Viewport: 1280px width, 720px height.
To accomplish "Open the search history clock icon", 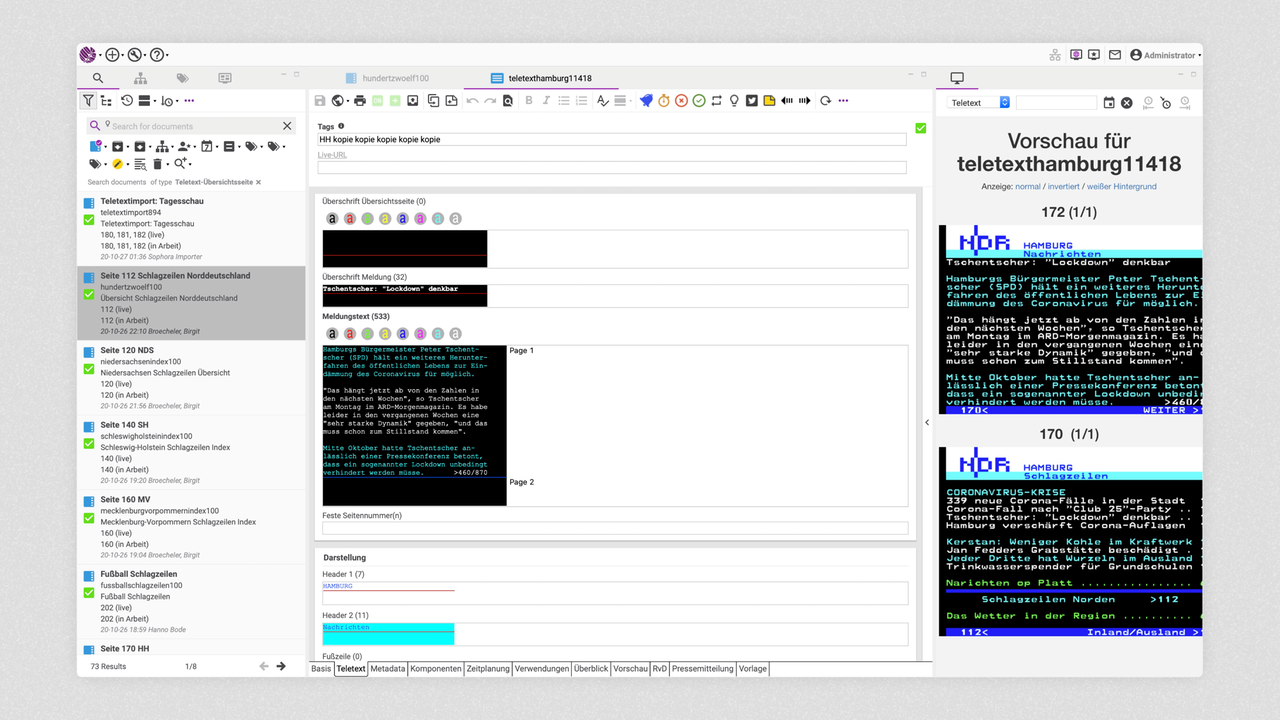I will (x=127, y=100).
